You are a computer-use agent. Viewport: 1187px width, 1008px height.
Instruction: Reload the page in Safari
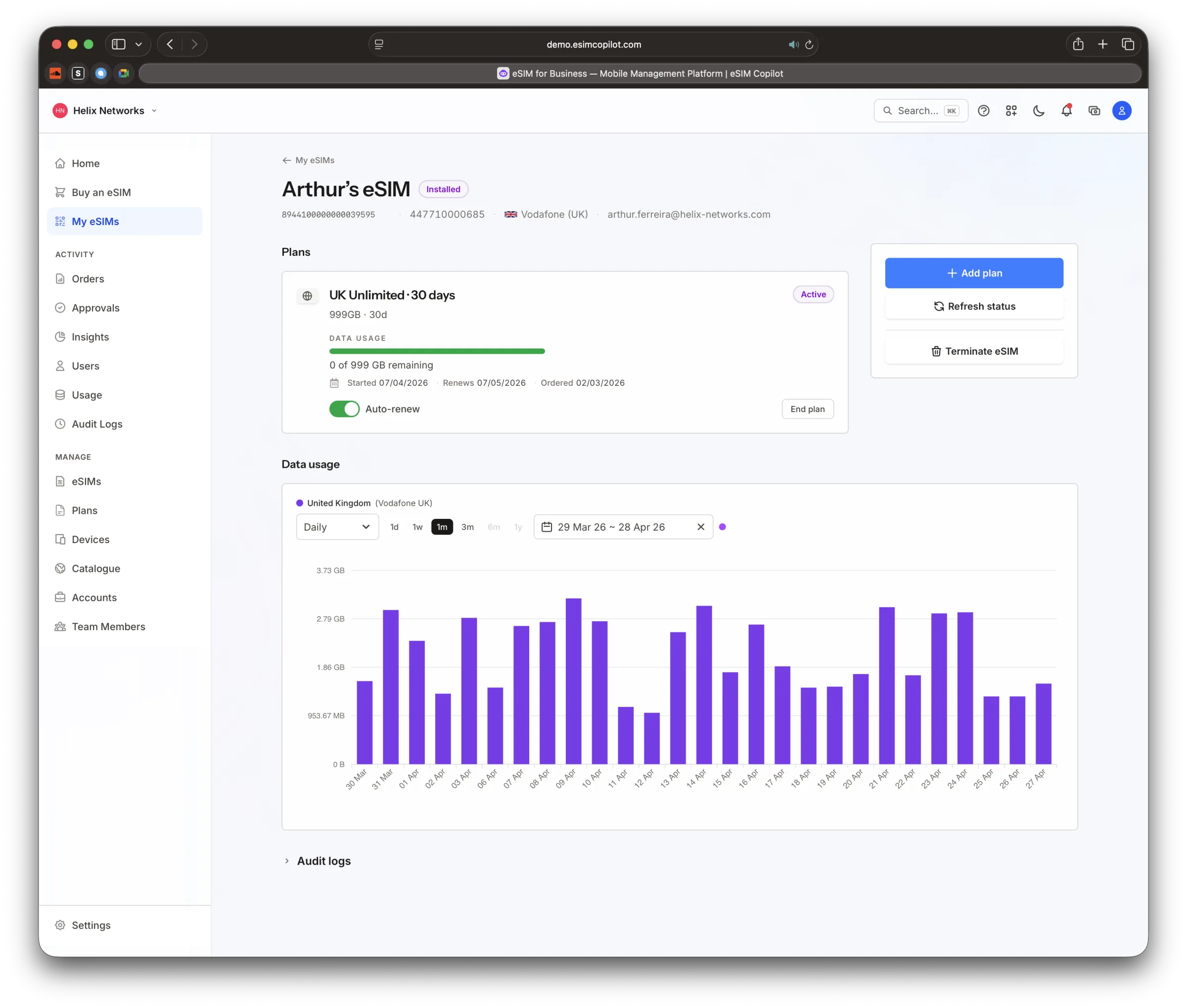point(809,45)
